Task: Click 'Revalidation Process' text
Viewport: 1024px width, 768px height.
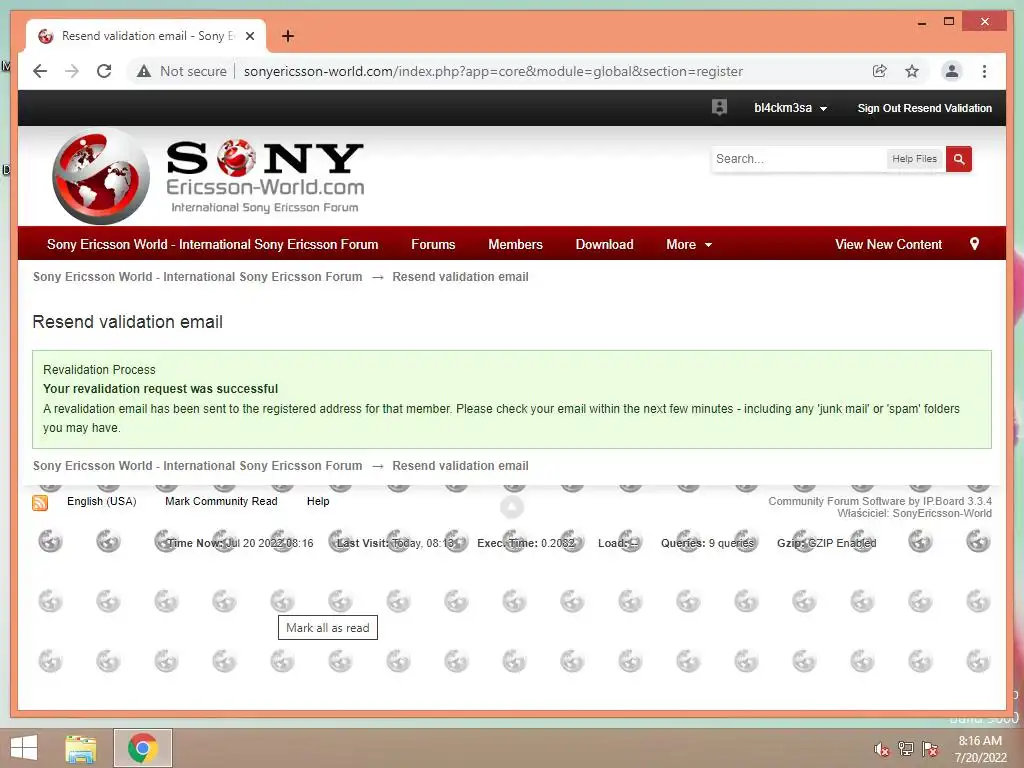Action: (99, 370)
